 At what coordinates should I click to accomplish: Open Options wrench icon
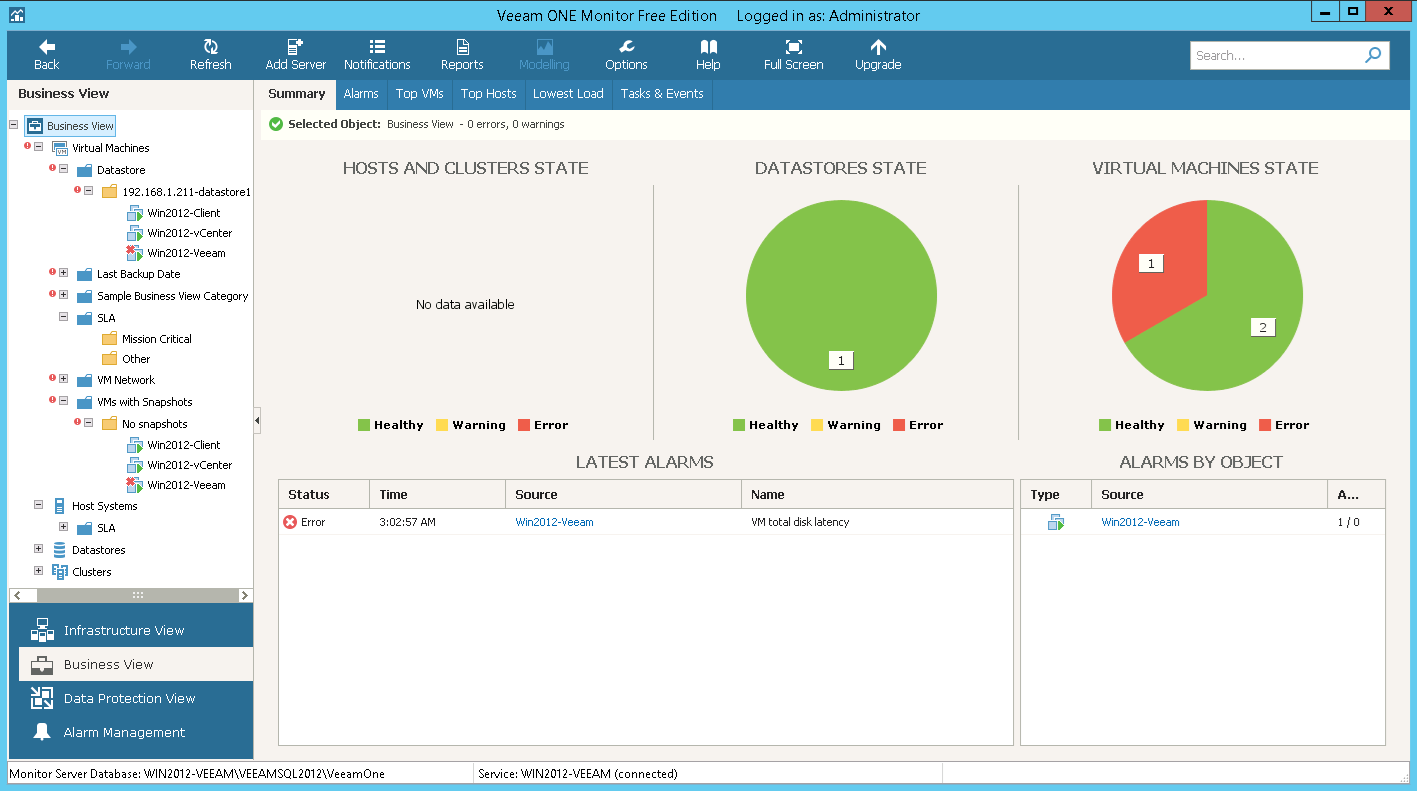tap(626, 47)
